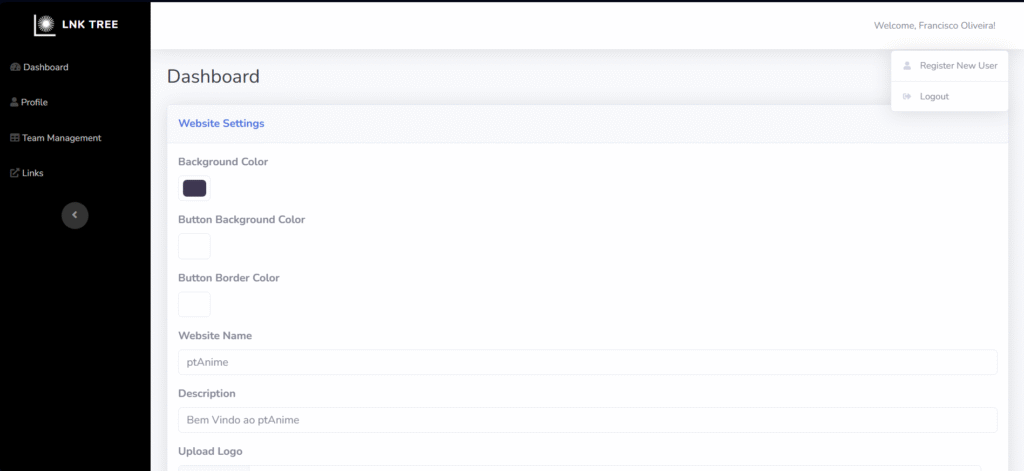1024x471 pixels.
Task: Click the Dashboard page title
Action: click(x=214, y=76)
